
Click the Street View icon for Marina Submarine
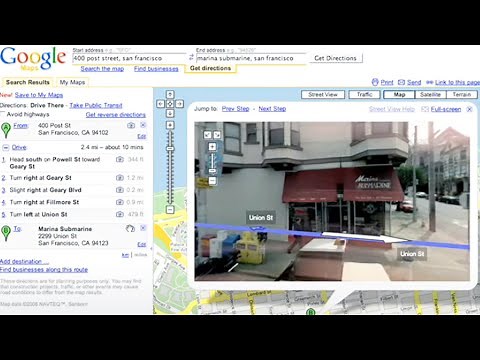[x=130, y=229]
